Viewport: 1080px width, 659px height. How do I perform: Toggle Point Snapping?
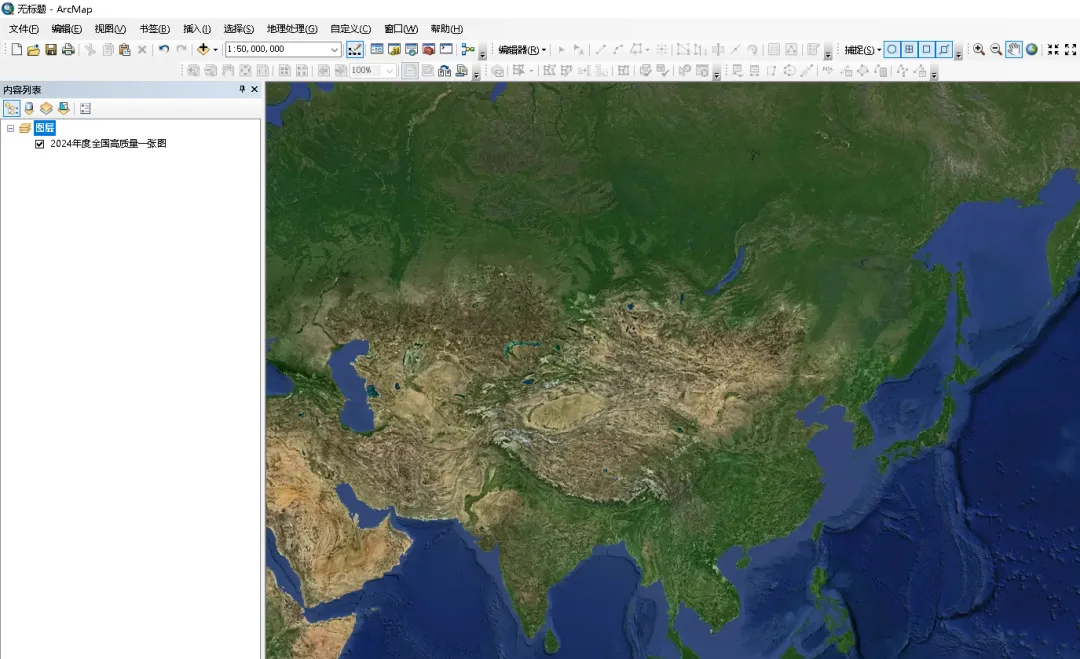(892, 50)
